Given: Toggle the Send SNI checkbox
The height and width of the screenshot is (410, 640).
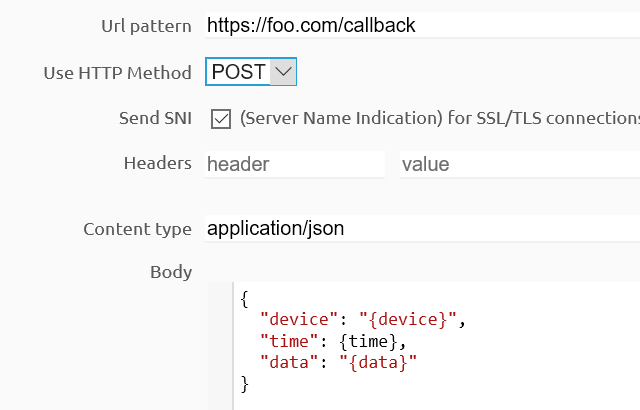Looking at the screenshot, I should click(x=221, y=119).
